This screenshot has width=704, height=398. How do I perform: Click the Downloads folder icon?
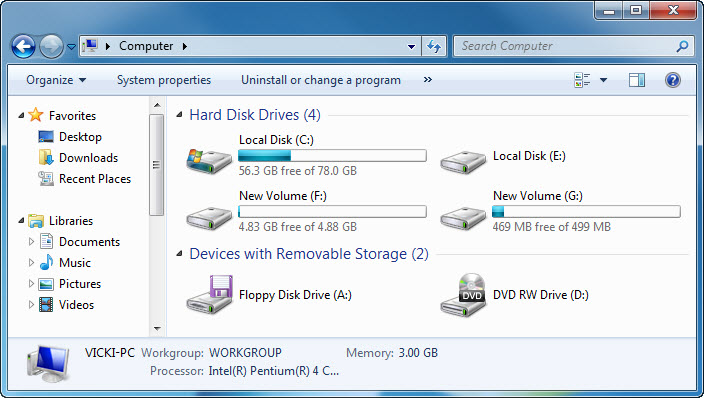tap(46, 157)
